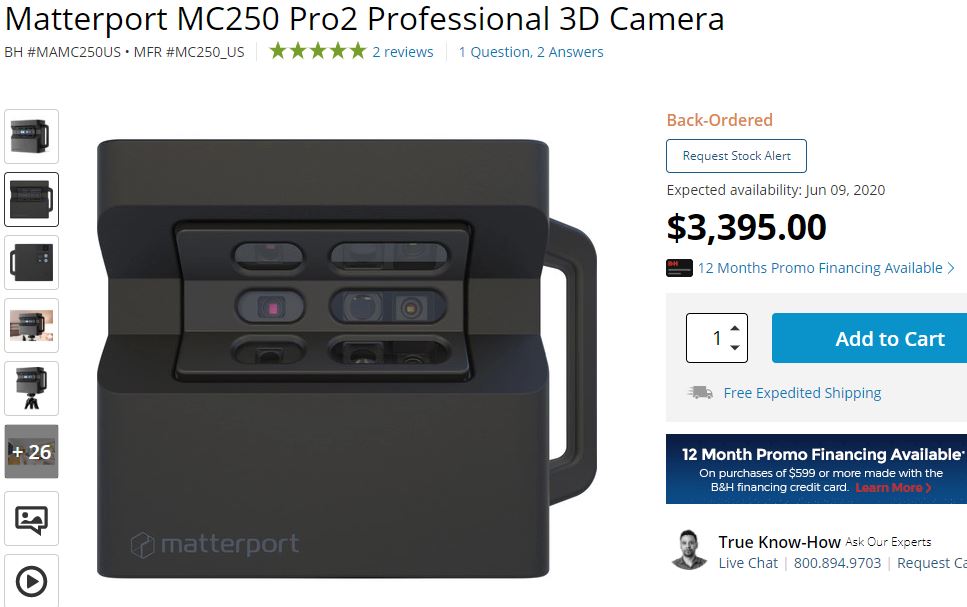This screenshot has width=967, height=607.
Task: Click the matterport logo on the camera image
Action: coord(215,544)
